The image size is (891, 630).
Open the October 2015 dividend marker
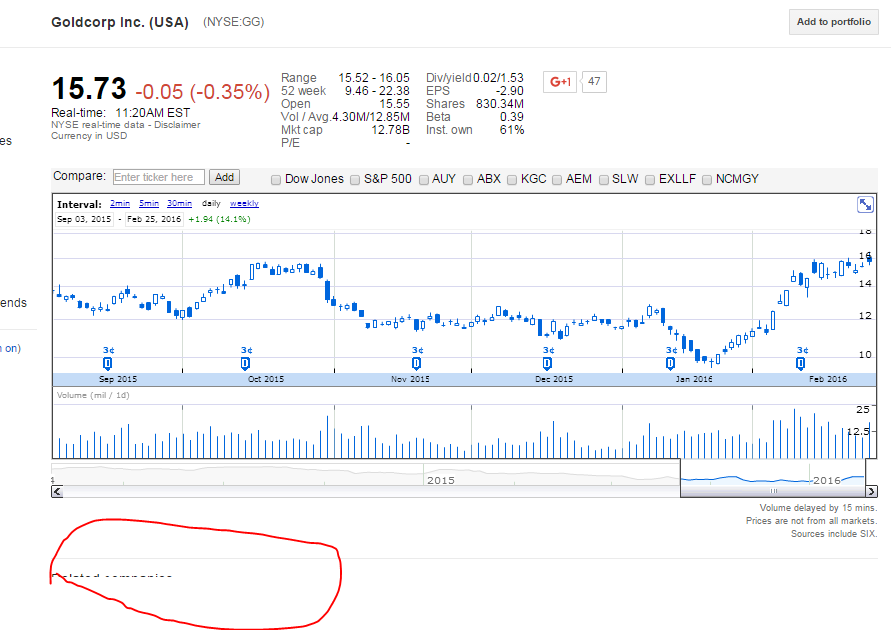[245, 363]
